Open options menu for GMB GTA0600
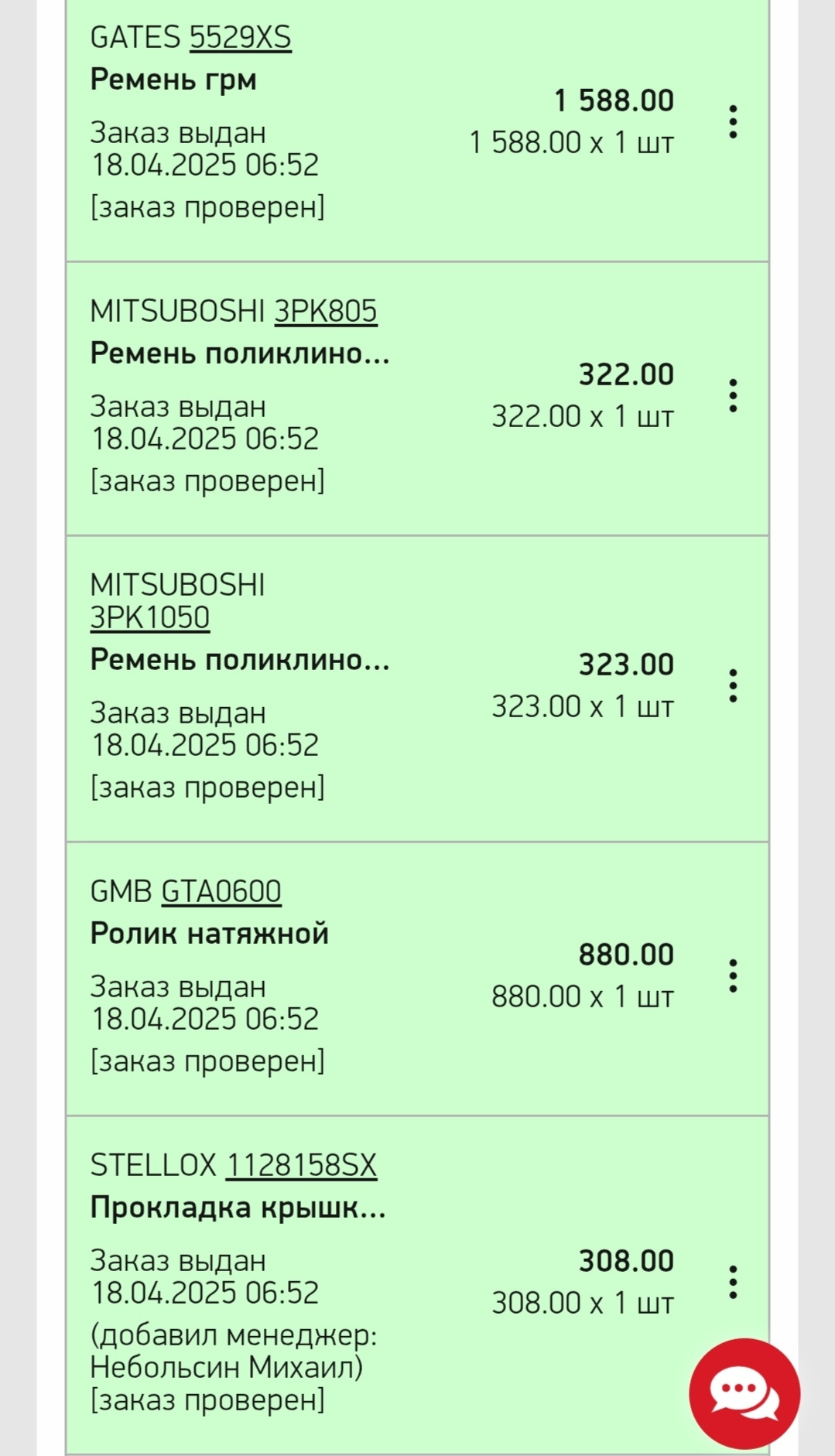Image resolution: width=835 pixels, height=1456 pixels. (732, 976)
